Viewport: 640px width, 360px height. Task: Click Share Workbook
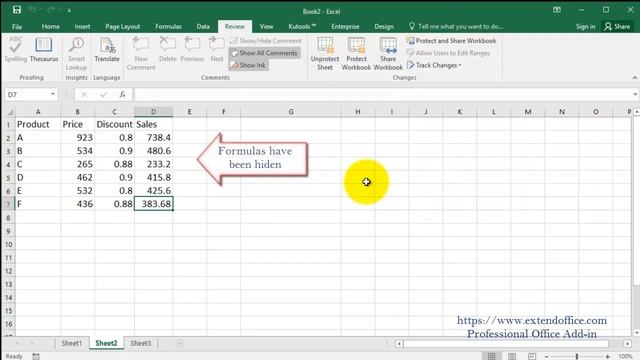388,53
